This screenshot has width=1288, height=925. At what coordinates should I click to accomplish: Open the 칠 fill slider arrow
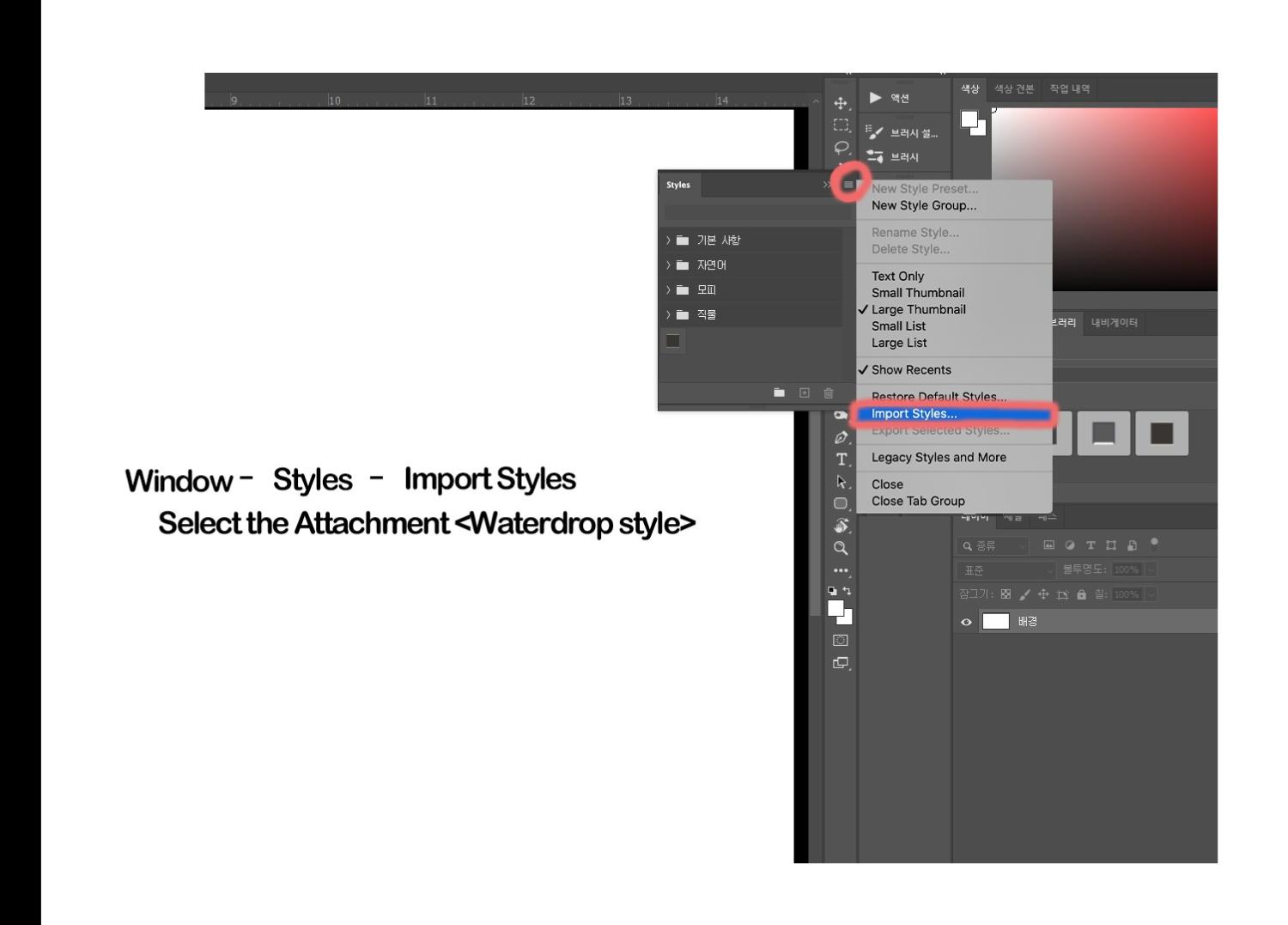pos(1151,594)
